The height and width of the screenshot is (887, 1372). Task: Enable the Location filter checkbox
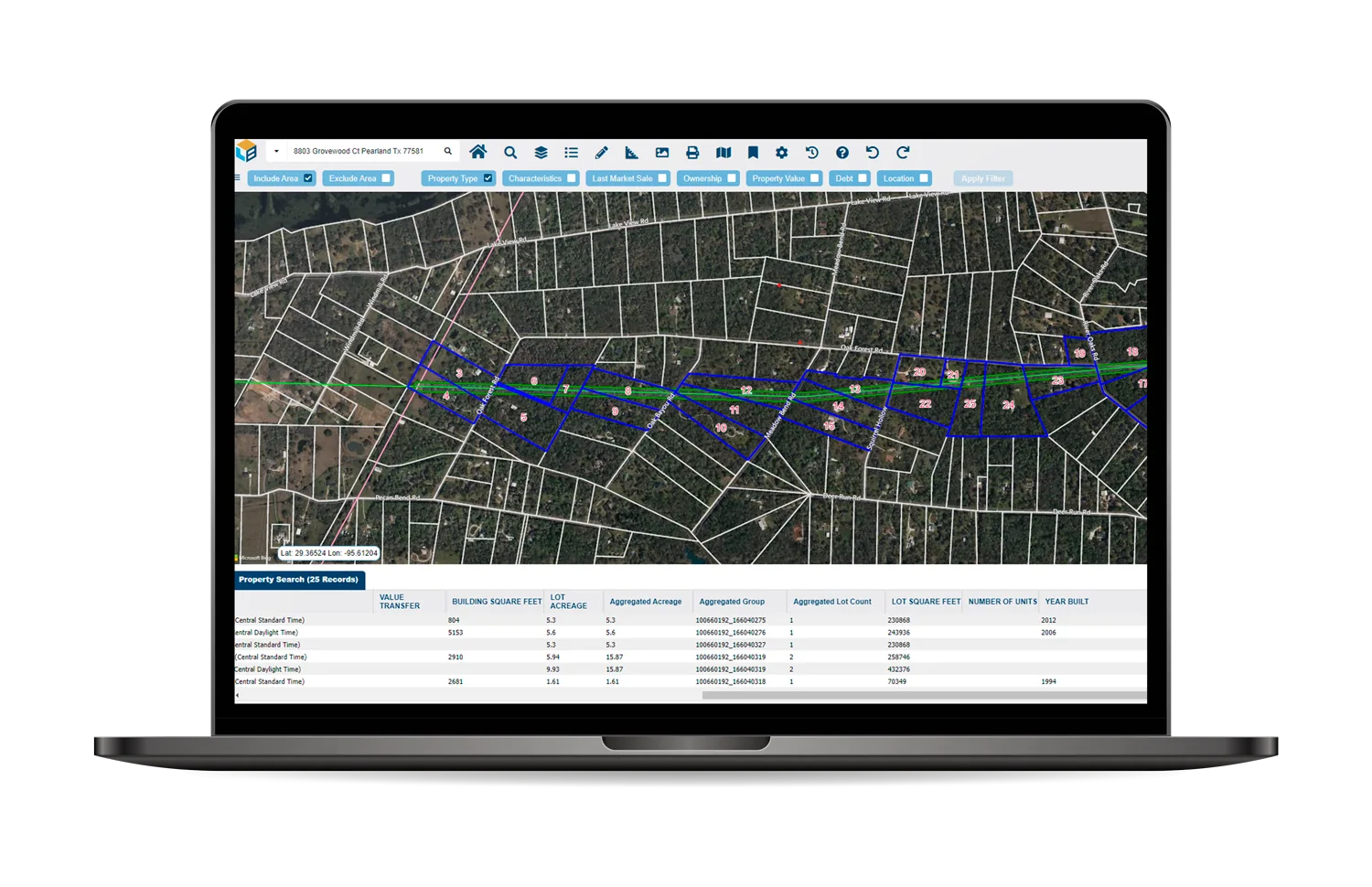tap(924, 178)
